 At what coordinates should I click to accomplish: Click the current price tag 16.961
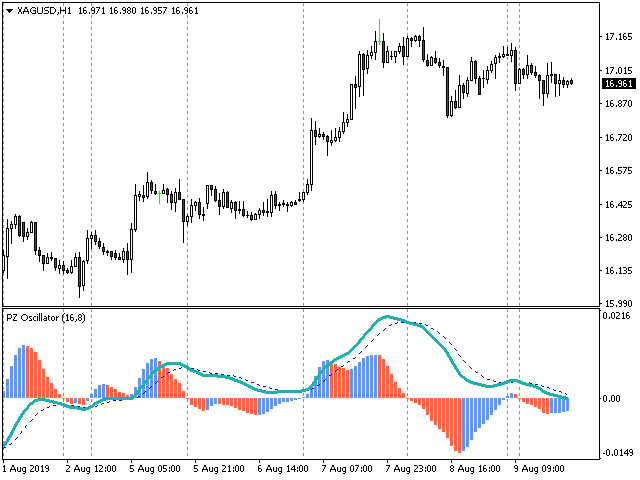click(x=619, y=84)
